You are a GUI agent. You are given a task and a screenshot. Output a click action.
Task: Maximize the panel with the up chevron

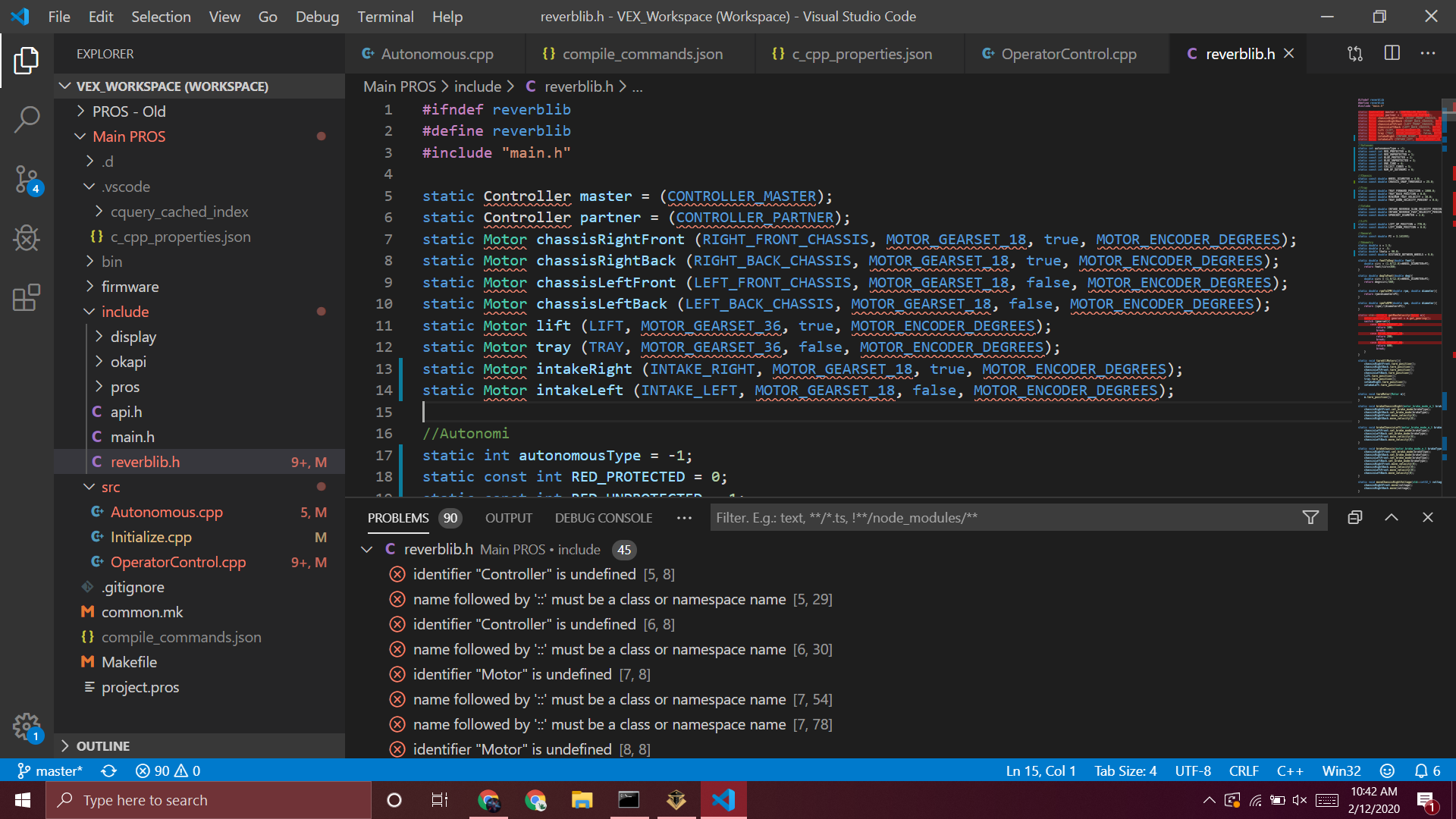1392,517
